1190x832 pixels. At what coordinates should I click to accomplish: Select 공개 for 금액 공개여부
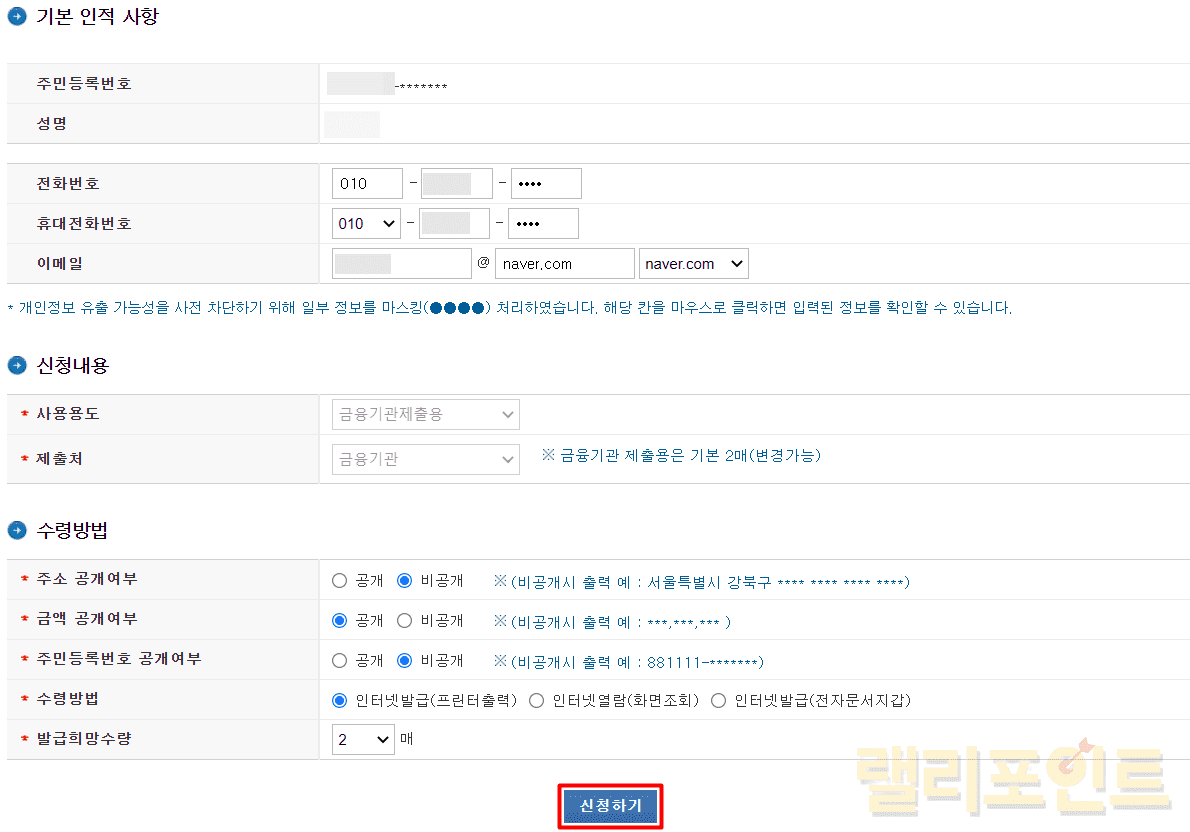pyautogui.click(x=340, y=620)
